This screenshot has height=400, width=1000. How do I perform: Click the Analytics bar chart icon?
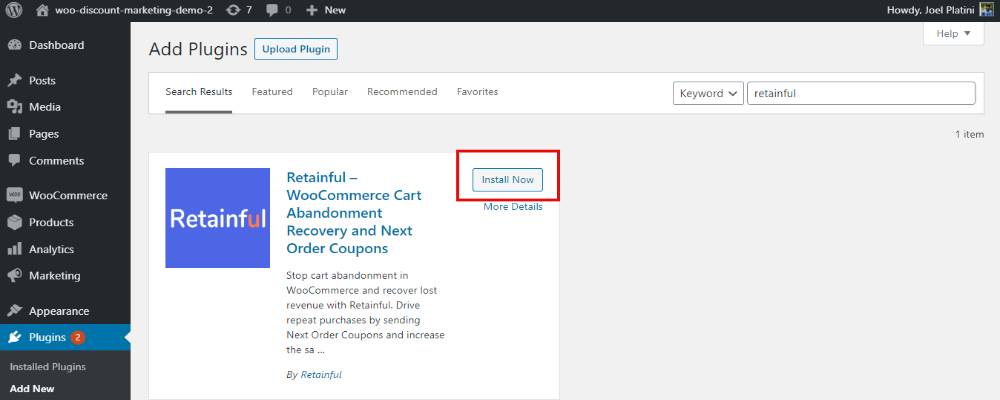15,249
